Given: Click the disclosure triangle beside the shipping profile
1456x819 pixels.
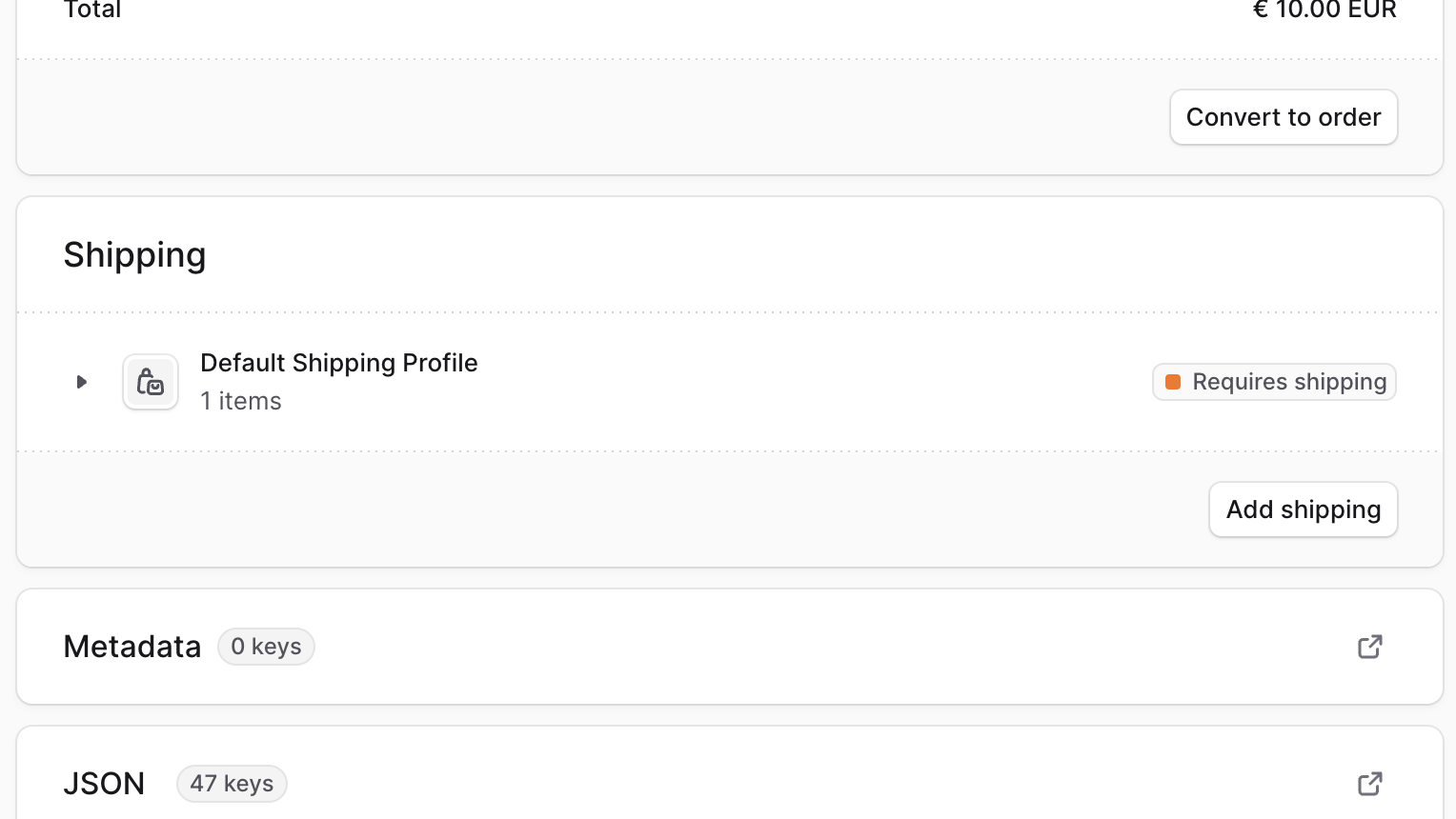Looking at the screenshot, I should 81,382.
